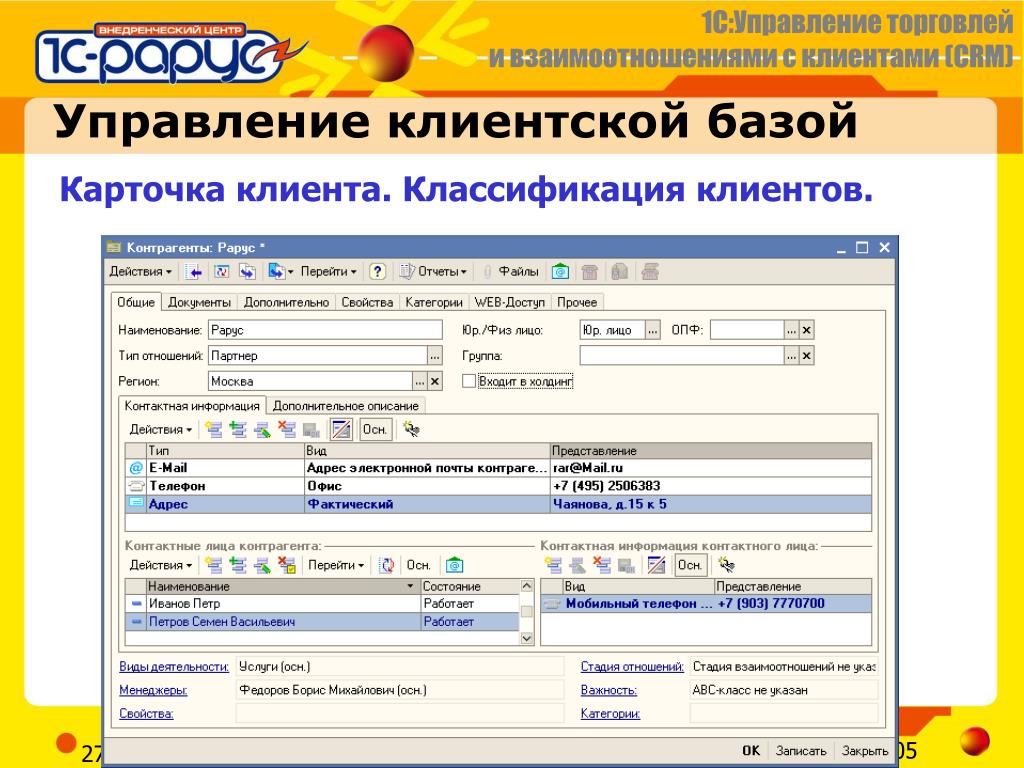Clear the Регион field with X button
This screenshot has height=768, width=1024.
[x=435, y=381]
